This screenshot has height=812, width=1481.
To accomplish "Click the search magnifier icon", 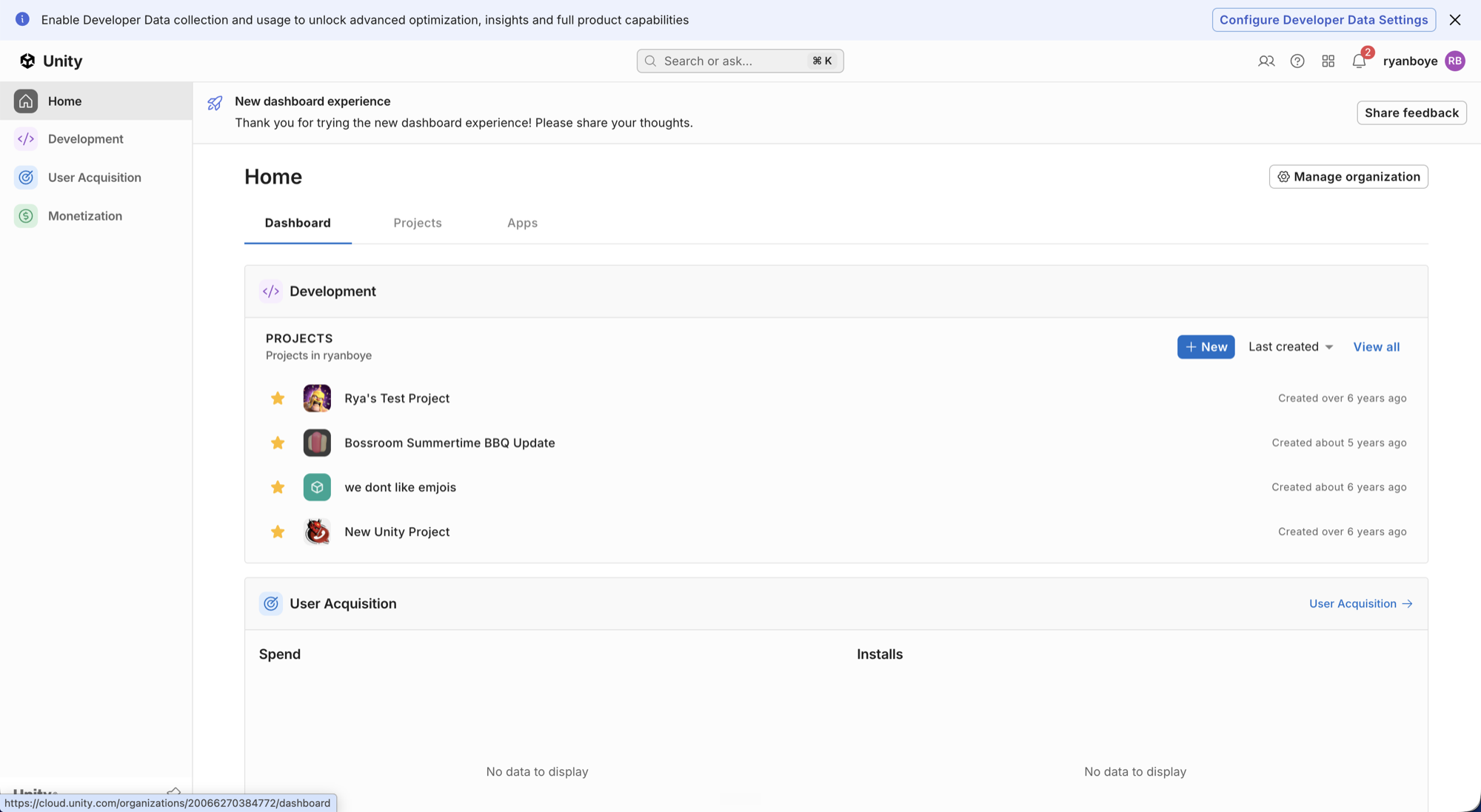I will point(650,61).
